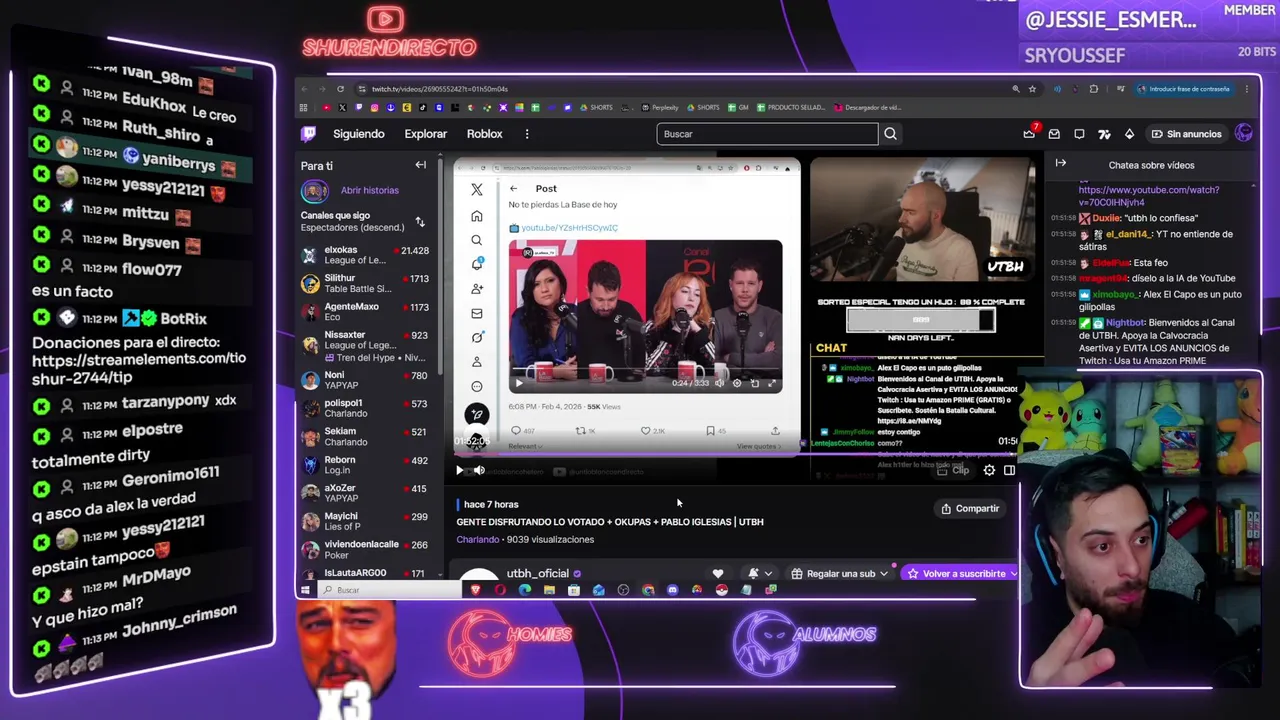The height and width of the screenshot is (720, 1280).
Task: Click repost icon on X post
Action: click(x=581, y=431)
